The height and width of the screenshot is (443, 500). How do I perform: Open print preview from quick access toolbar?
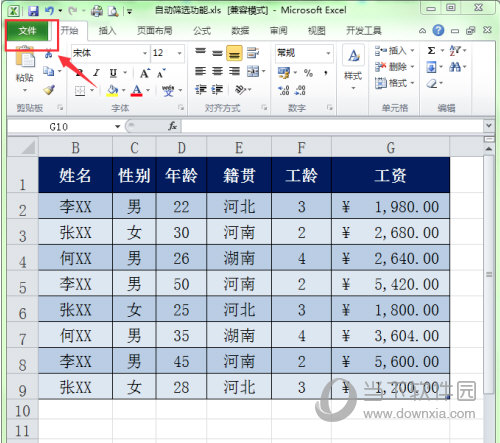point(113,11)
